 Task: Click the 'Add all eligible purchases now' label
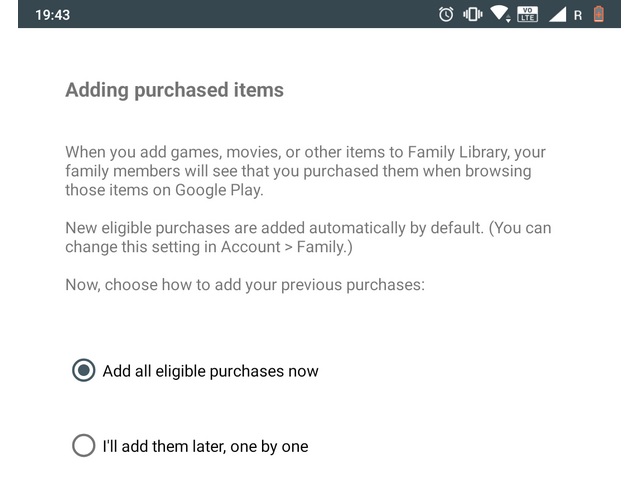[210, 371]
